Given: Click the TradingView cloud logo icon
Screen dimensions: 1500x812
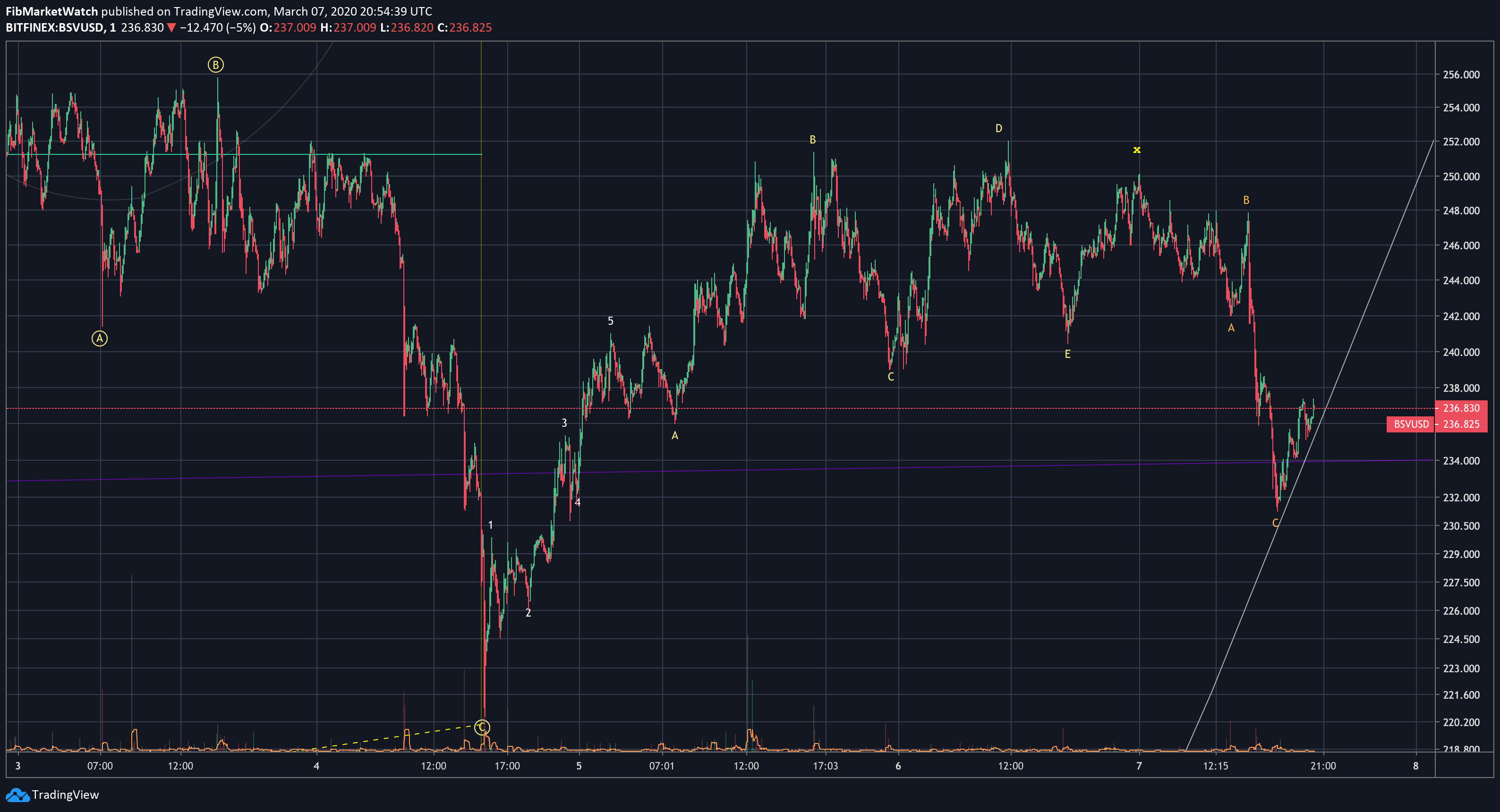Looking at the screenshot, I should (x=17, y=795).
